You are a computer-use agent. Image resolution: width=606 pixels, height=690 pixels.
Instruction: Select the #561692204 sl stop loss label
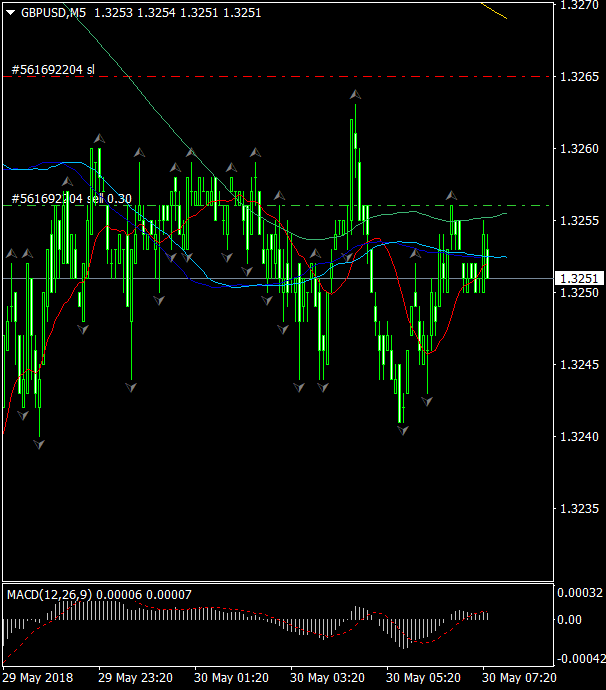pyautogui.click(x=53, y=69)
